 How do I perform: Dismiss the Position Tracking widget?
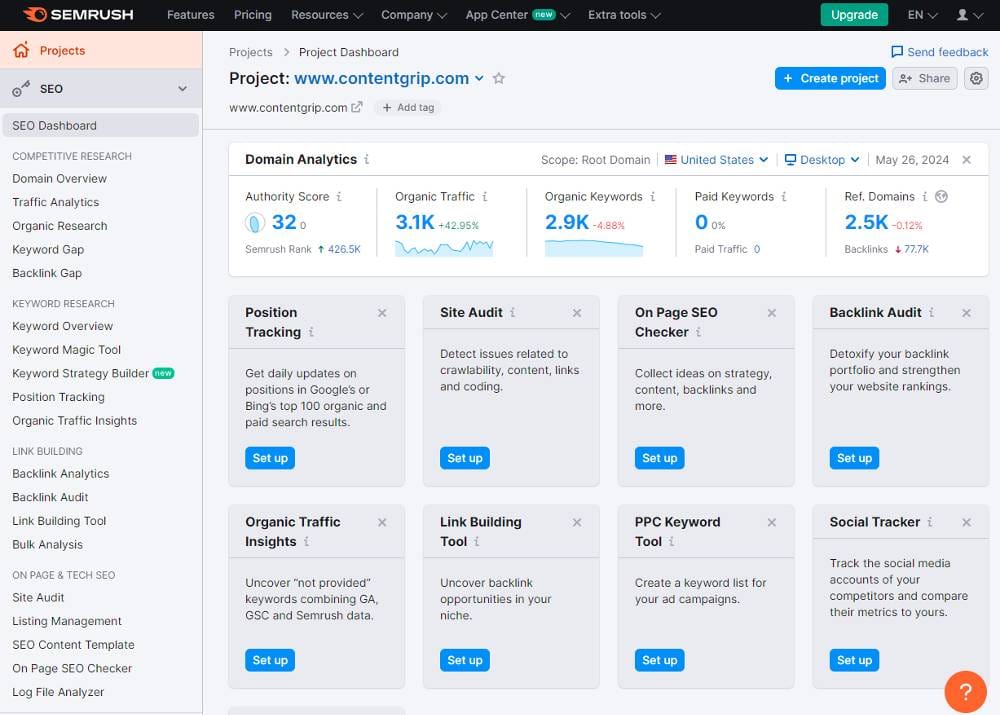tap(381, 312)
